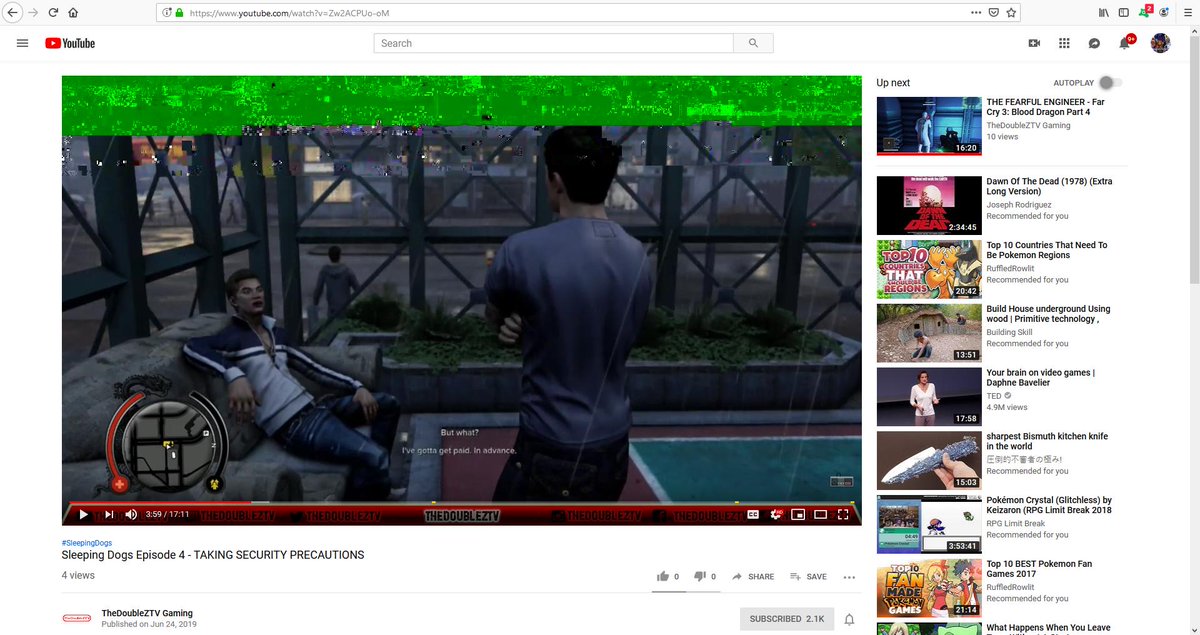Open TheDoubleZTV Gaming channel name
This screenshot has height=635, width=1200.
[x=147, y=613]
